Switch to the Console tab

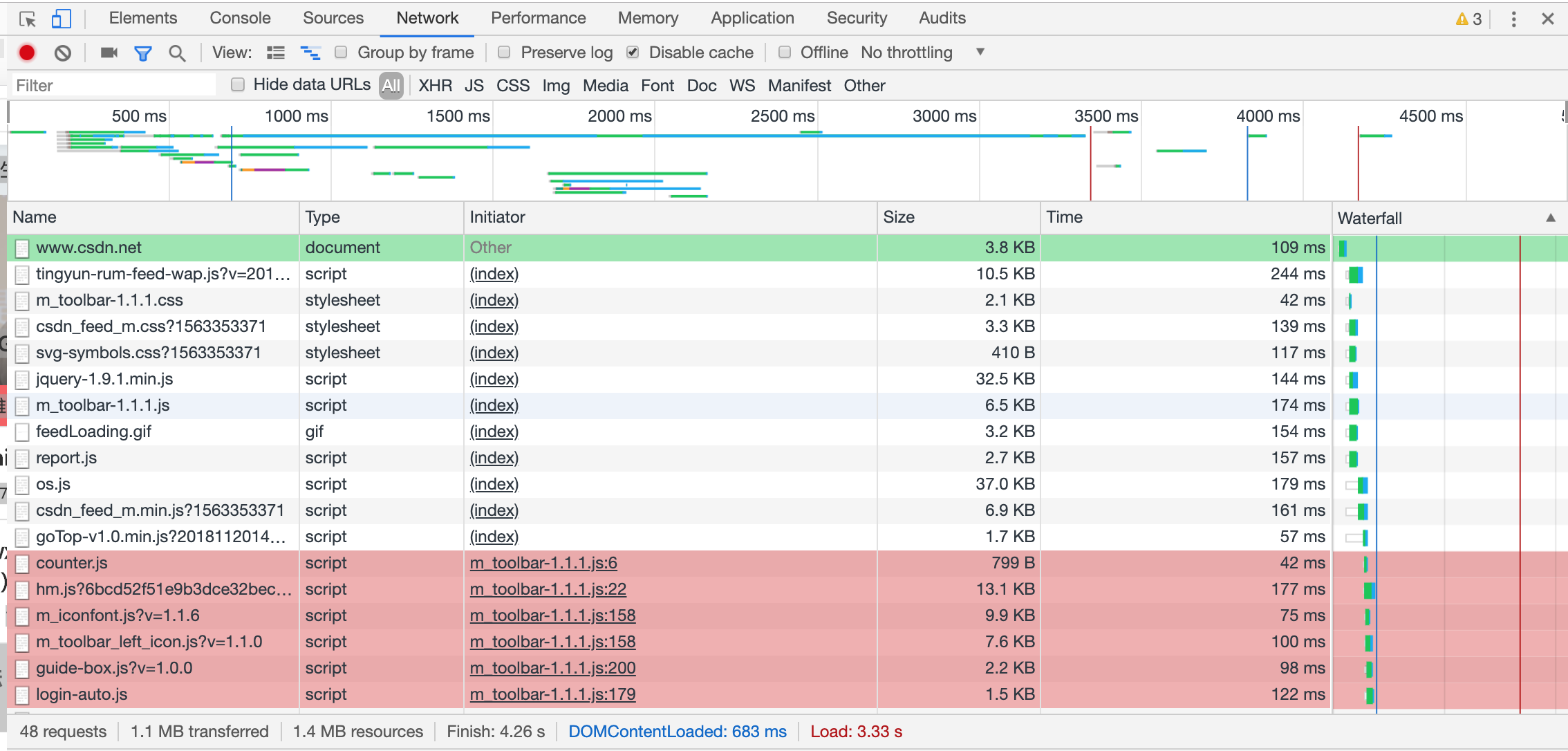coord(240,18)
